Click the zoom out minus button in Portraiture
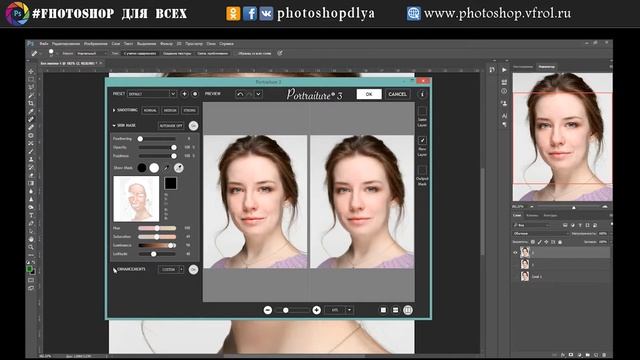This screenshot has height=360, width=640. [x=268, y=310]
